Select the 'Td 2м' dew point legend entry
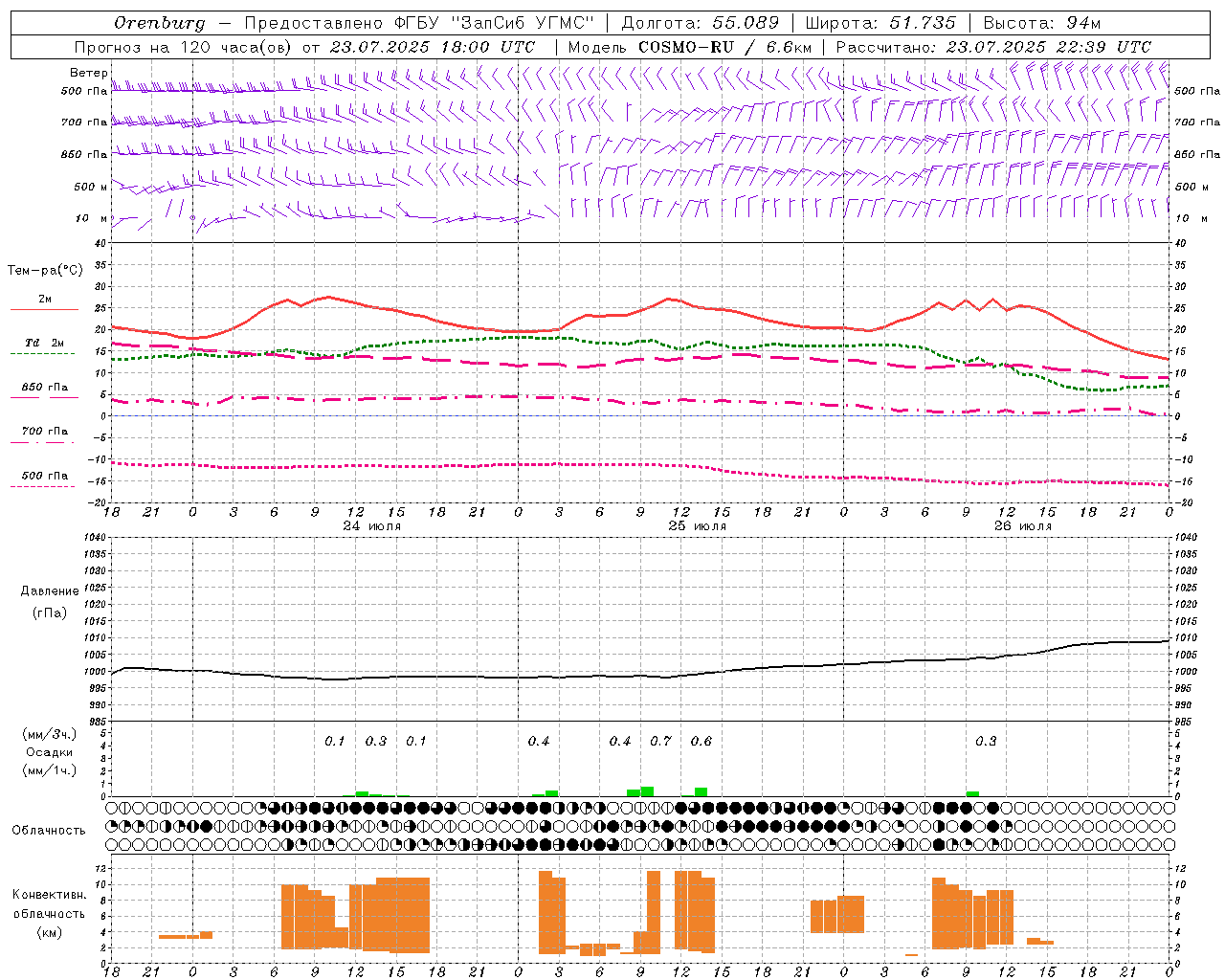Viewport: 1225px width, 980px height. tap(45, 343)
